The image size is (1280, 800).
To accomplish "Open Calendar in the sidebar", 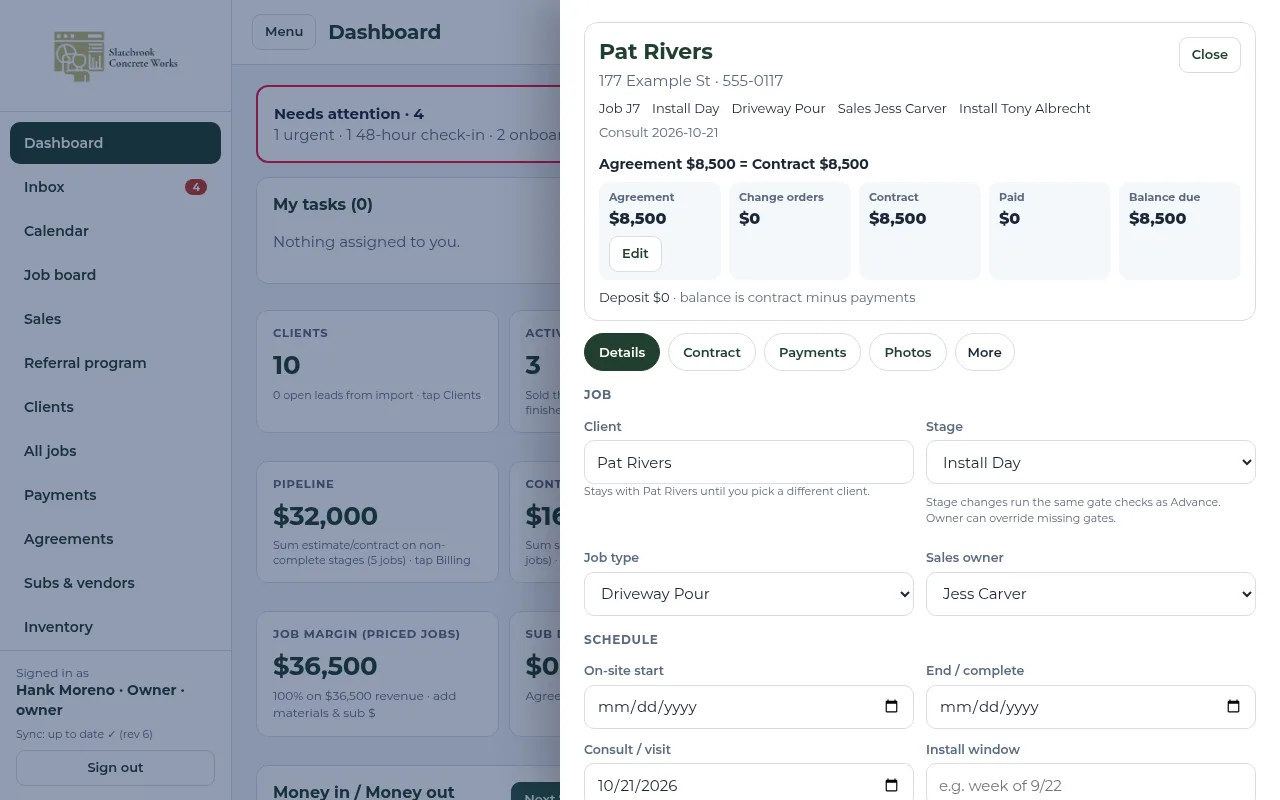I will [x=115, y=231].
